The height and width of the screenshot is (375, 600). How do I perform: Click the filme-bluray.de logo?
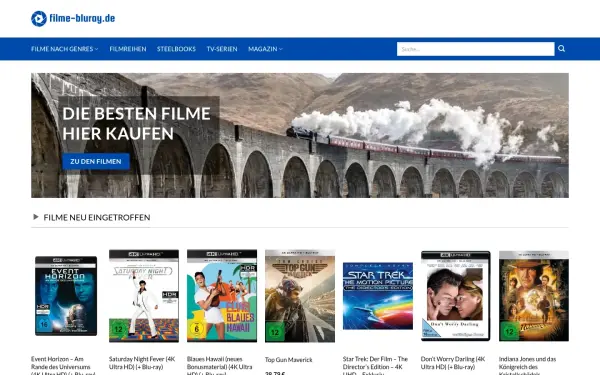[x=73, y=18]
